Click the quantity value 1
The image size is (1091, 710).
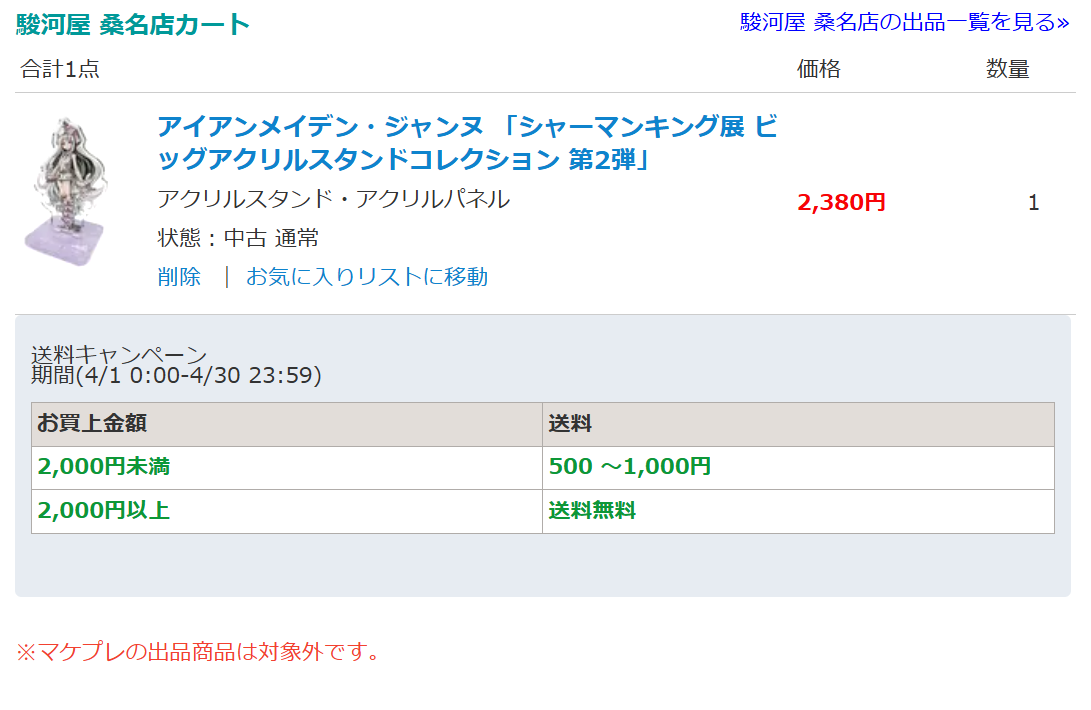point(1033,203)
